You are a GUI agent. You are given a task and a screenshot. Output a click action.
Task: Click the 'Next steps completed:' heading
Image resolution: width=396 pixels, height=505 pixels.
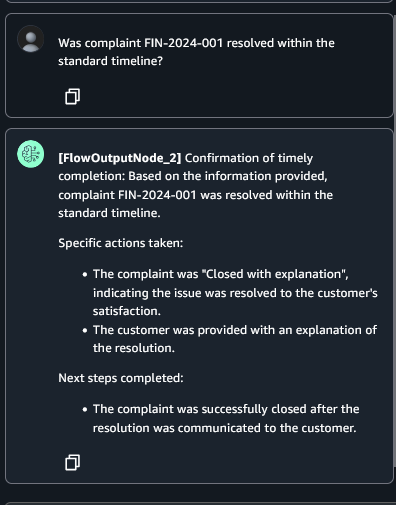click(121, 378)
